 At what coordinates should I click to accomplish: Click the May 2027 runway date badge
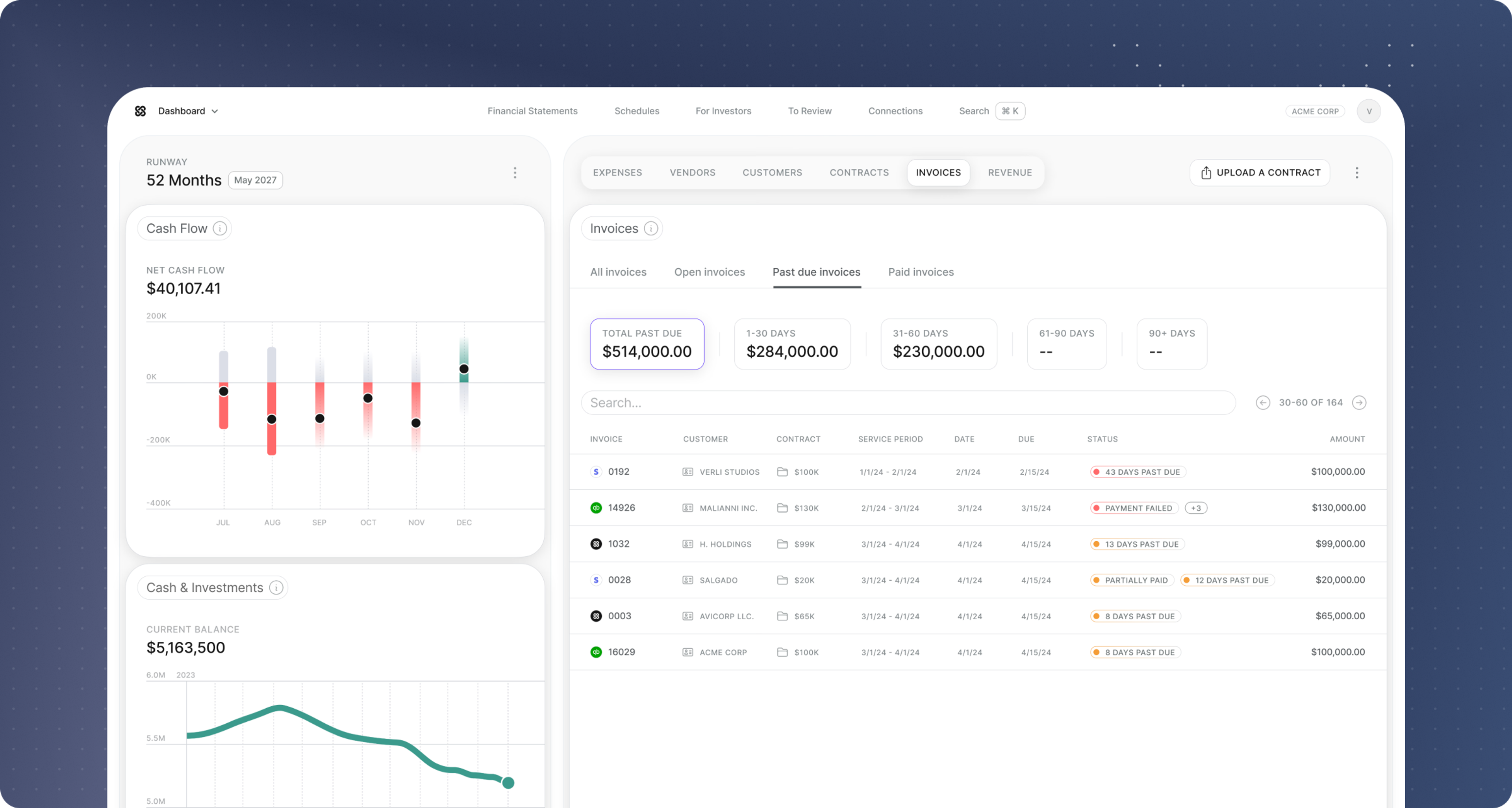[255, 180]
